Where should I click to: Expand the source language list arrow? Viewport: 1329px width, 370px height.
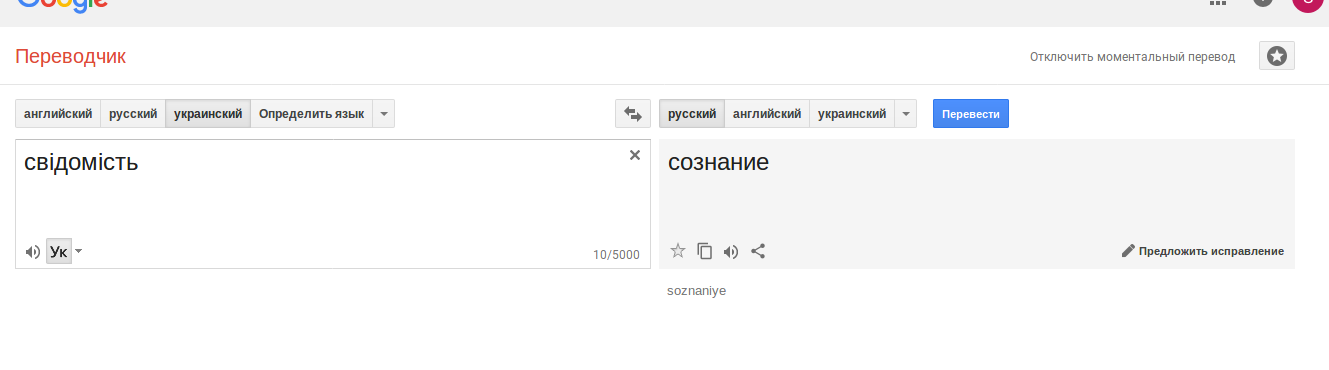384,114
